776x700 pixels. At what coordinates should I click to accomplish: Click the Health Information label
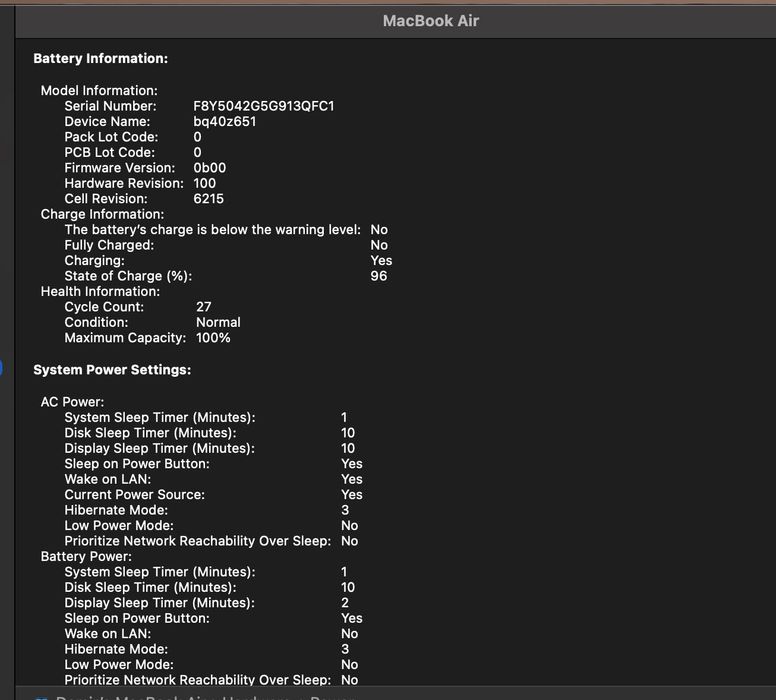pyautogui.click(x=100, y=291)
